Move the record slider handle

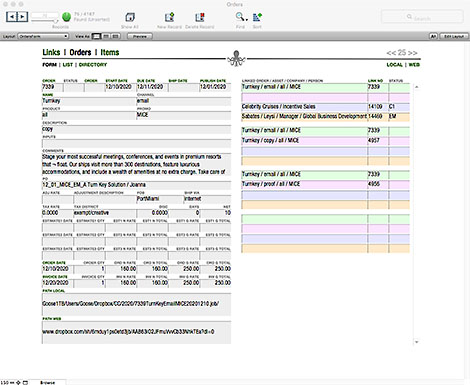click(x=55, y=21)
